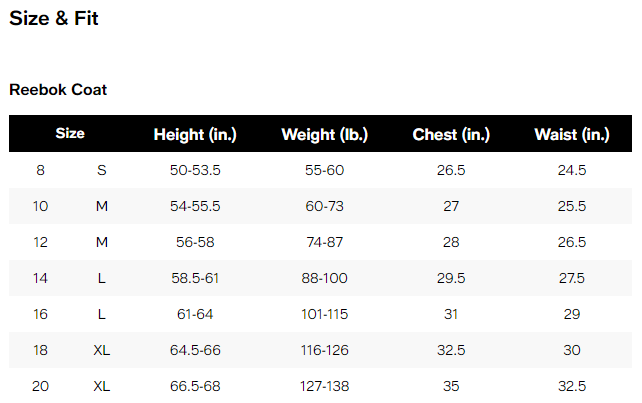Select height value 54-55.5
The image size is (642, 403).
195,206
